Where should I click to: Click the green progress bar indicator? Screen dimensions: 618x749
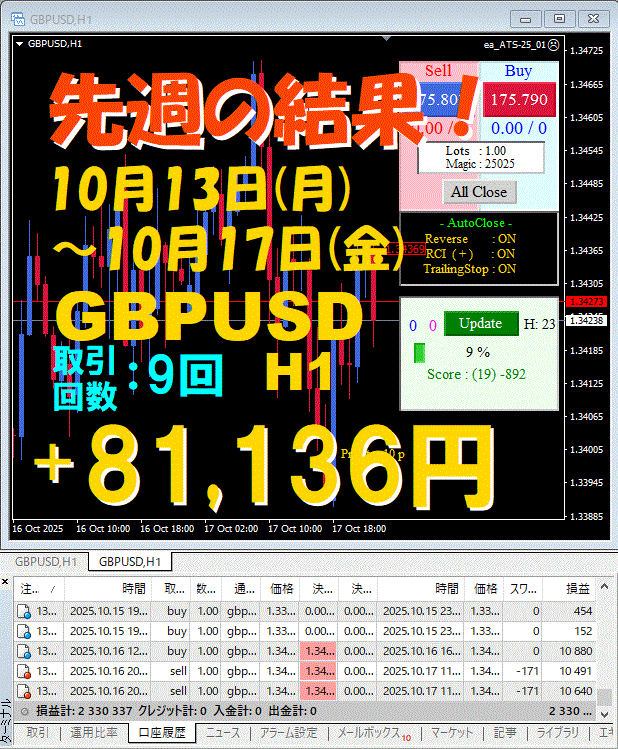(x=419, y=353)
